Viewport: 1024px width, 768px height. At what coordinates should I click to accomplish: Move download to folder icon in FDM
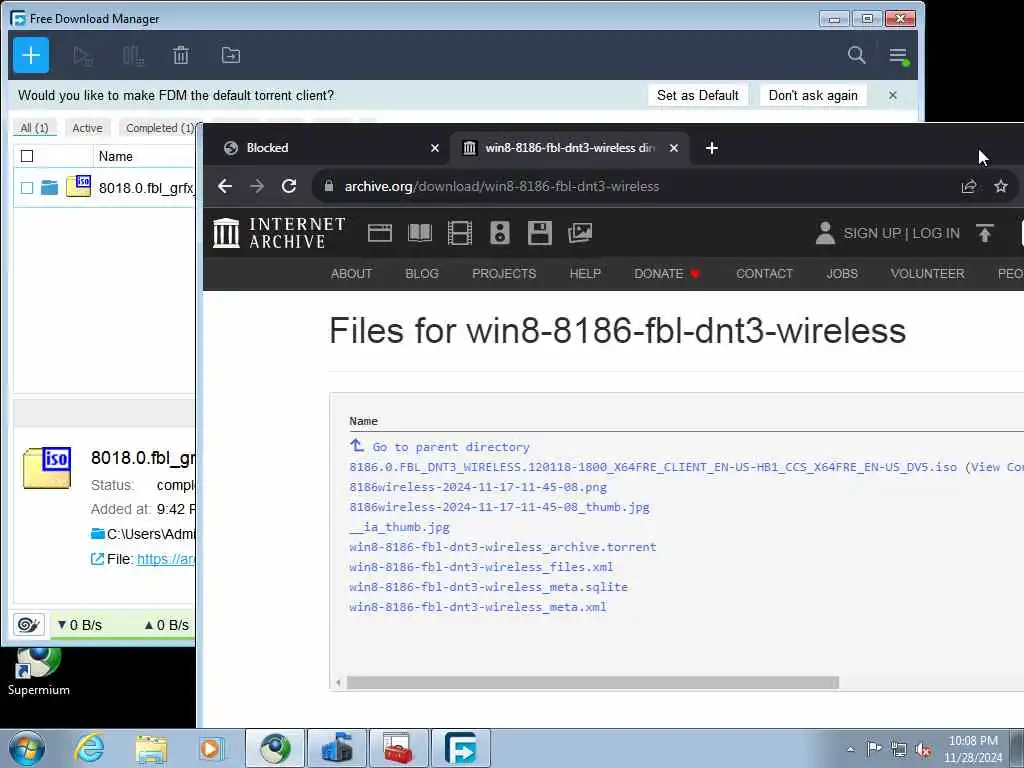(x=231, y=56)
